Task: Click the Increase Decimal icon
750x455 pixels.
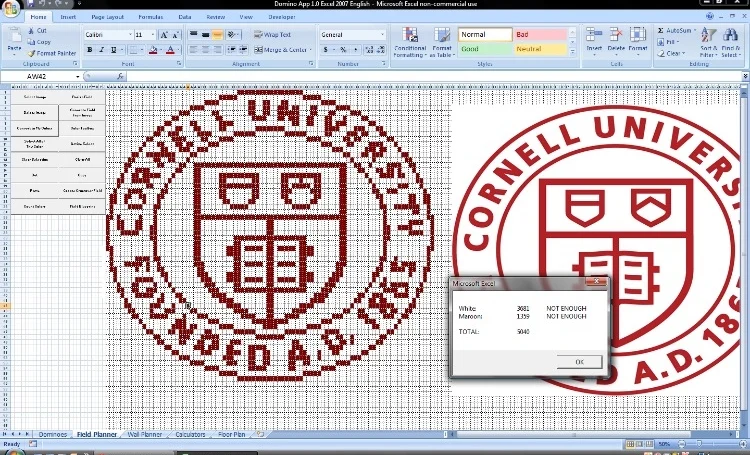Action: point(369,50)
